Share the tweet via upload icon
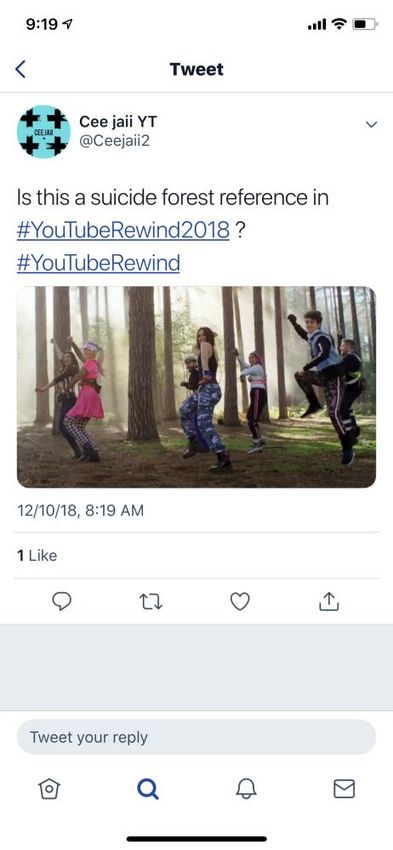The image size is (393, 850). [x=330, y=601]
